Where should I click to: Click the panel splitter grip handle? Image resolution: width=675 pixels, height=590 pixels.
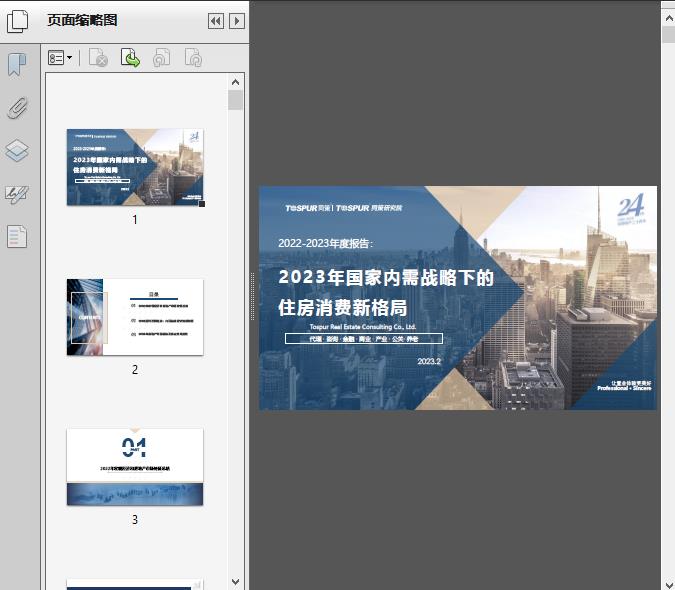click(253, 296)
